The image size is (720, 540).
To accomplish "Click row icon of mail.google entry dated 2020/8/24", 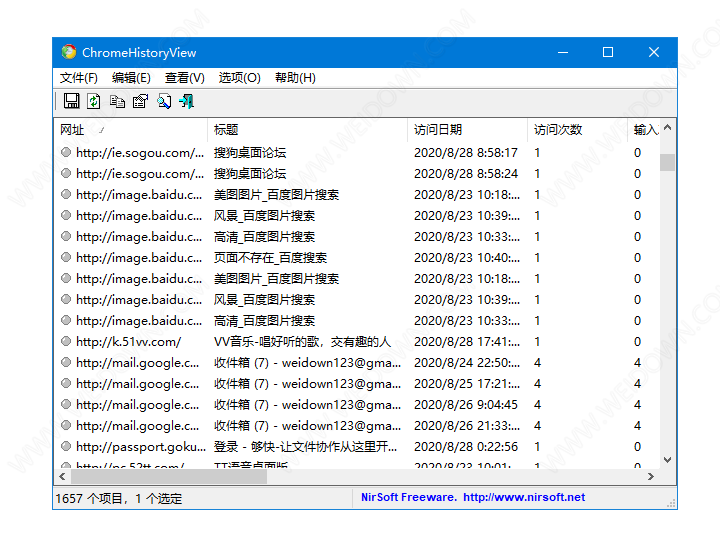I will click(x=66, y=362).
